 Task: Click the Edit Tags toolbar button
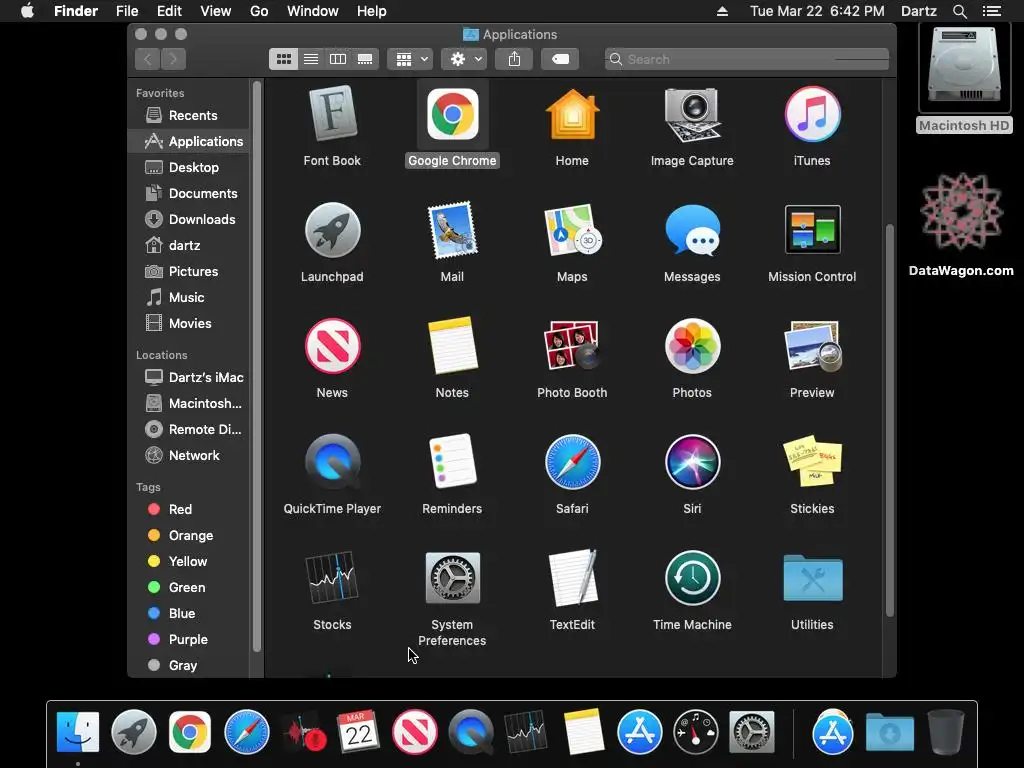point(560,59)
